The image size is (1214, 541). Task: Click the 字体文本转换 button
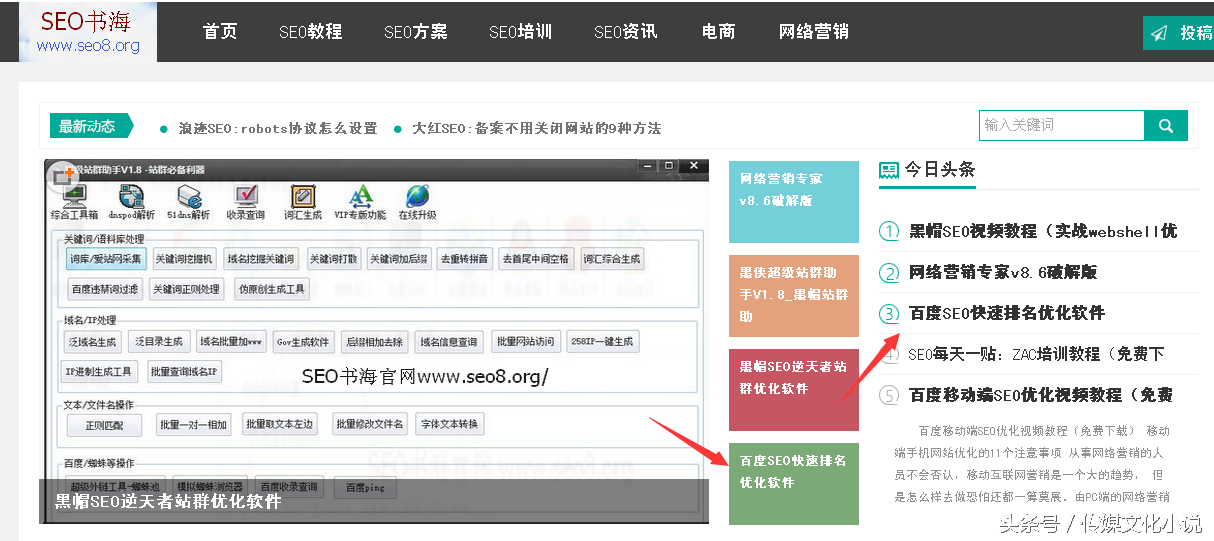(x=449, y=425)
